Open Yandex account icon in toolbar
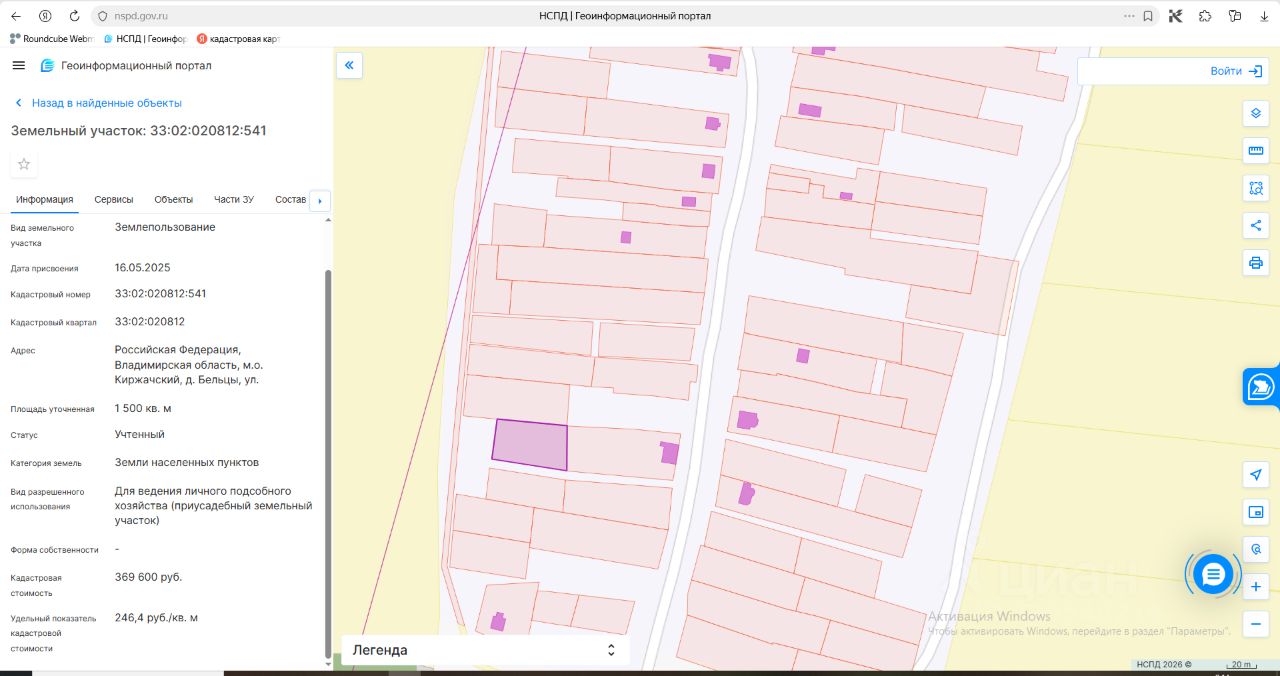 click(45, 16)
